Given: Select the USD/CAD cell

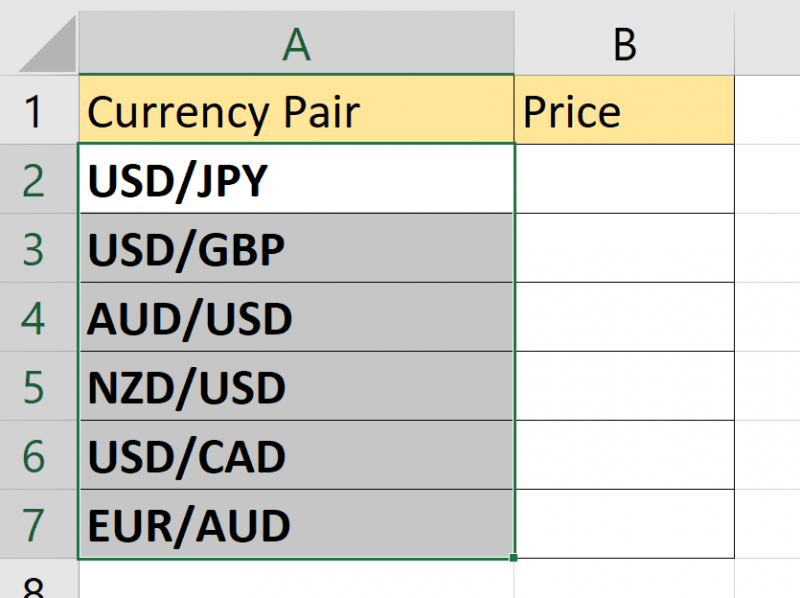Looking at the screenshot, I should pyautogui.click(x=296, y=456).
